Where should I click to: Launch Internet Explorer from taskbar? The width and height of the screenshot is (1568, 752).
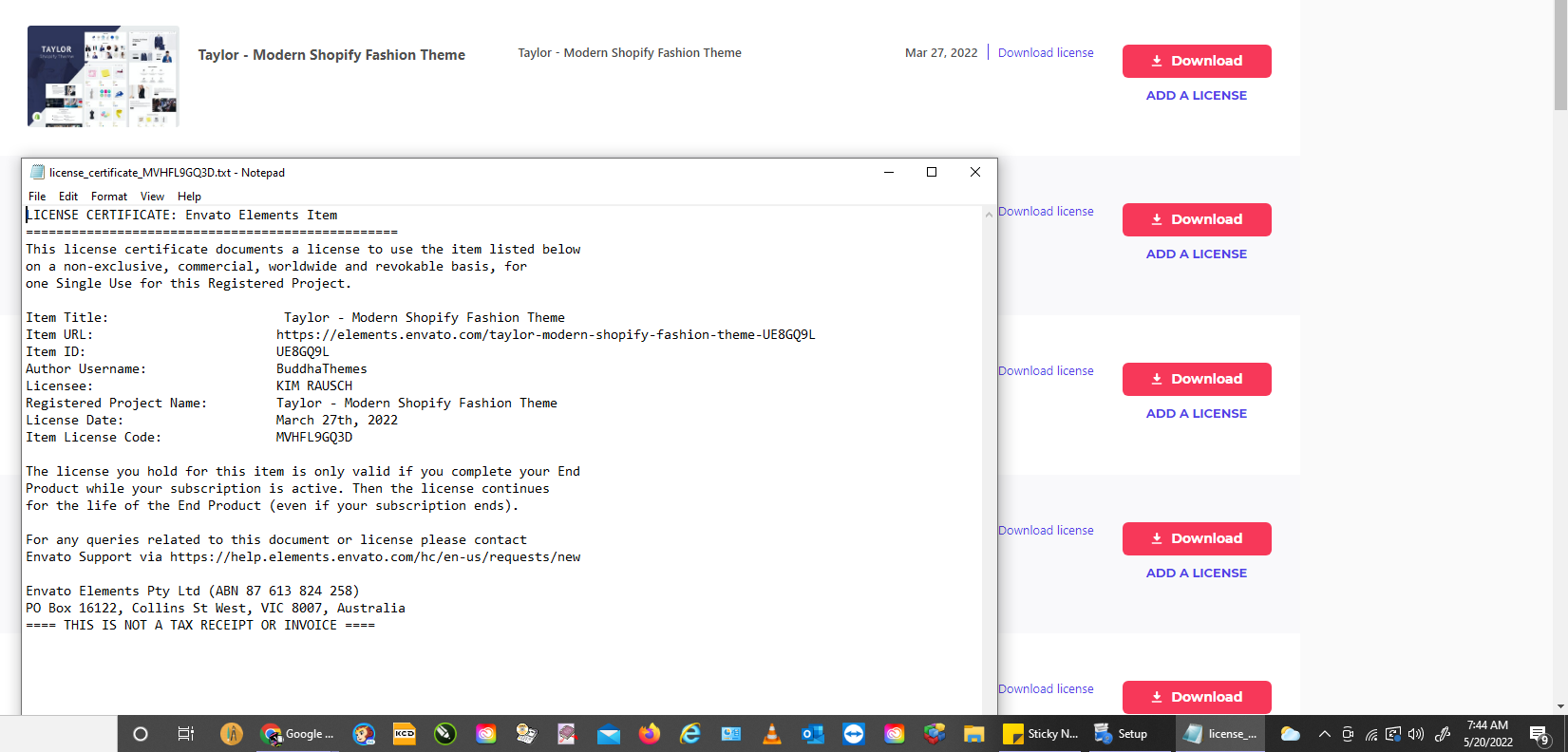pos(690,734)
